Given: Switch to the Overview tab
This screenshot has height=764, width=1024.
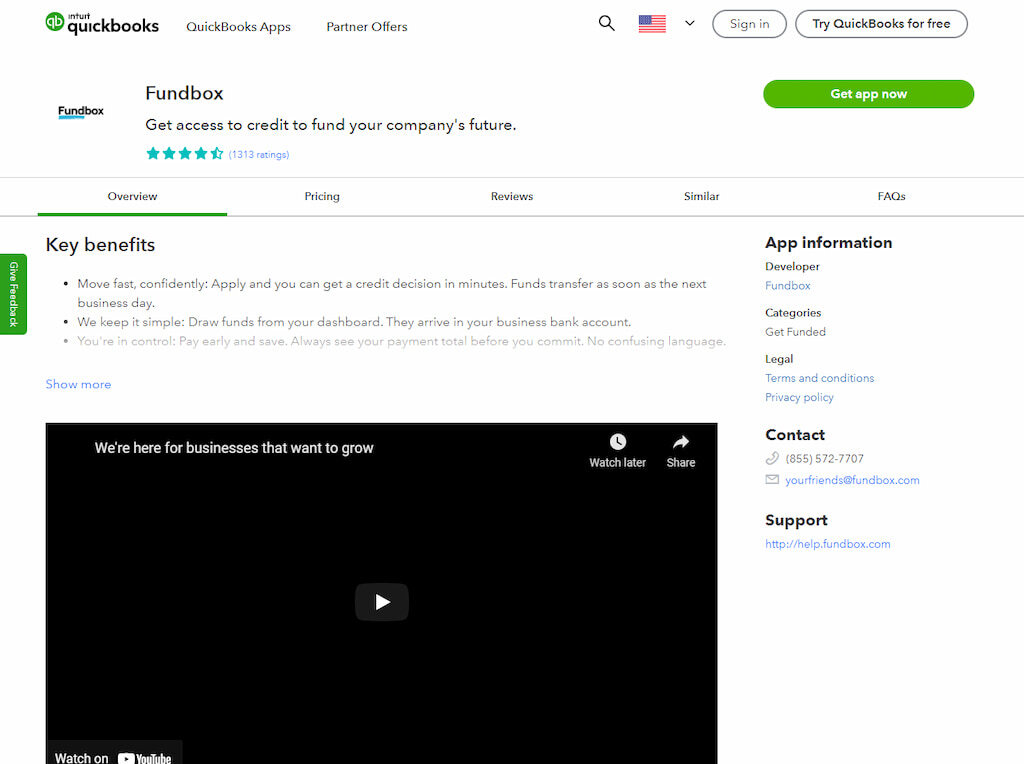Looking at the screenshot, I should (133, 197).
